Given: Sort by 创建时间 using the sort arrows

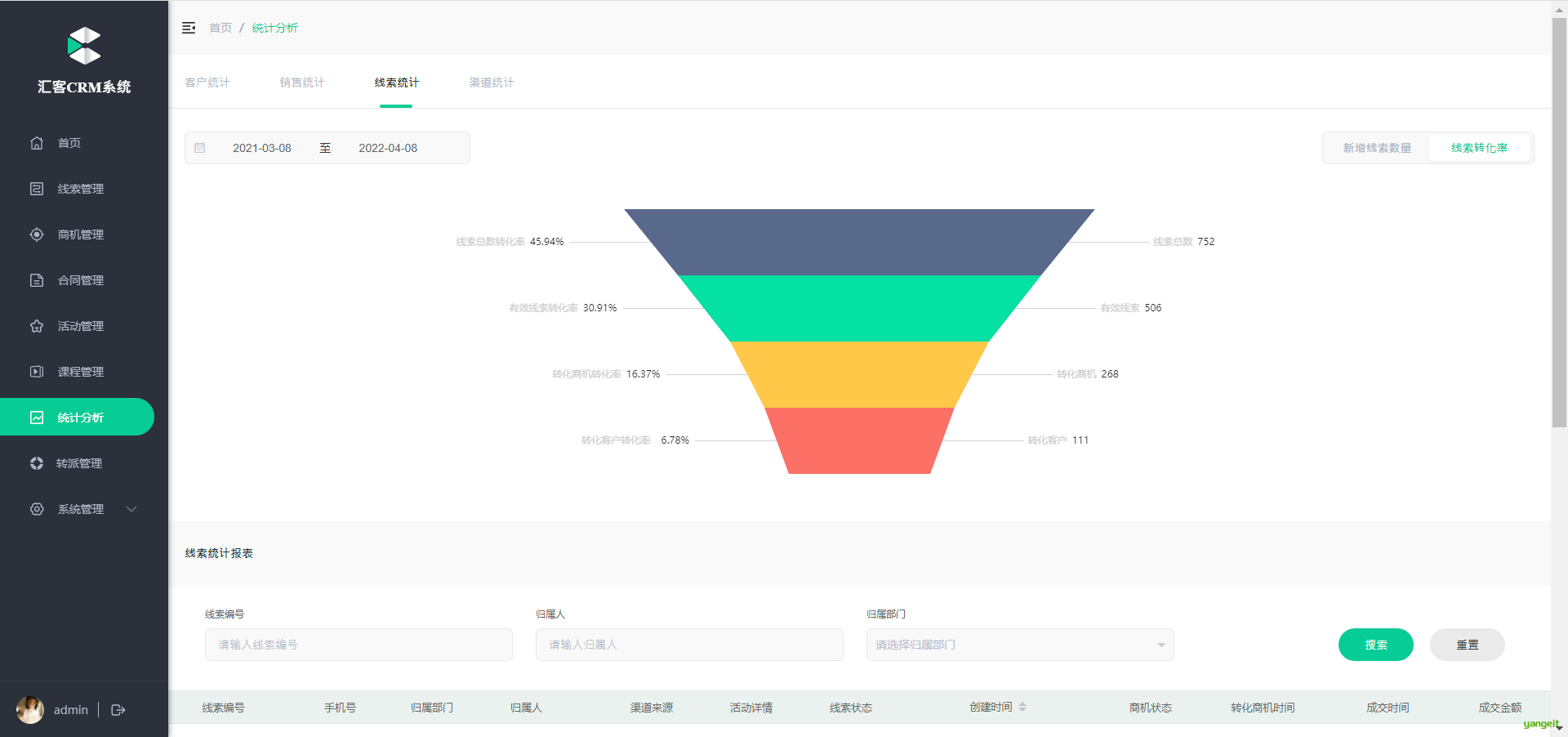Looking at the screenshot, I should 1022,708.
